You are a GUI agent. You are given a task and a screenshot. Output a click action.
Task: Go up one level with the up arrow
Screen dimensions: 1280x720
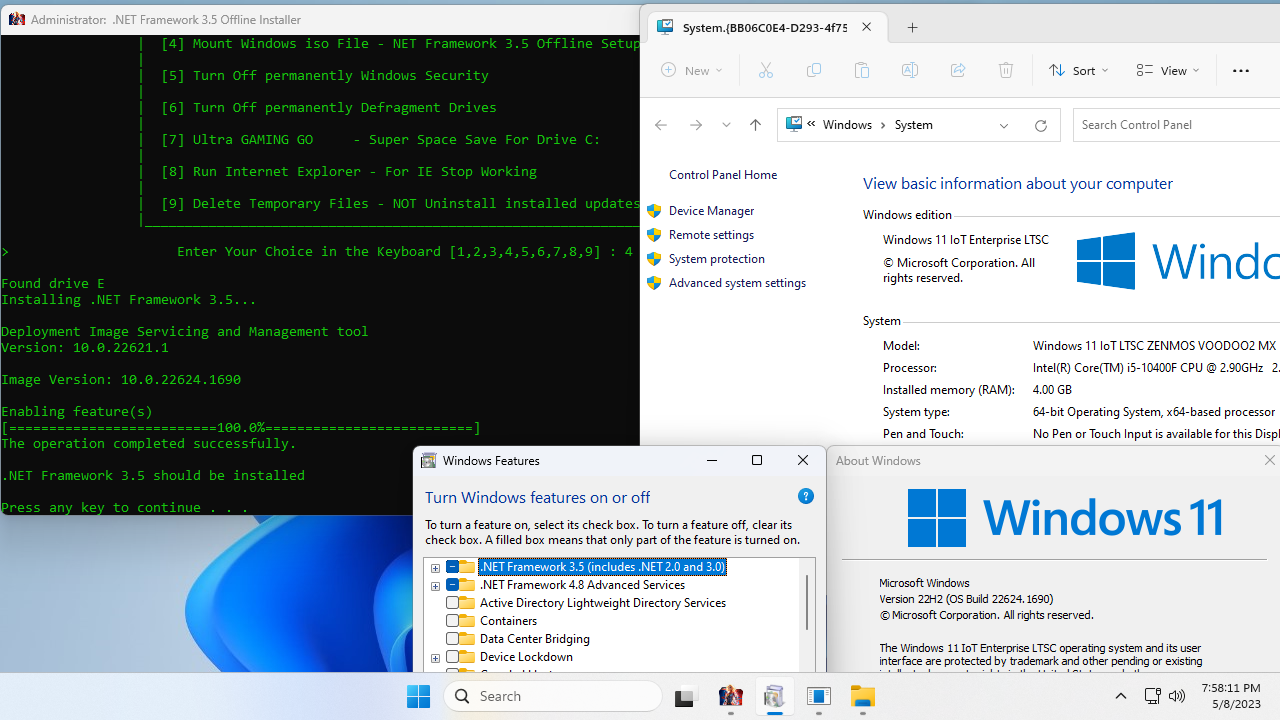coord(755,125)
